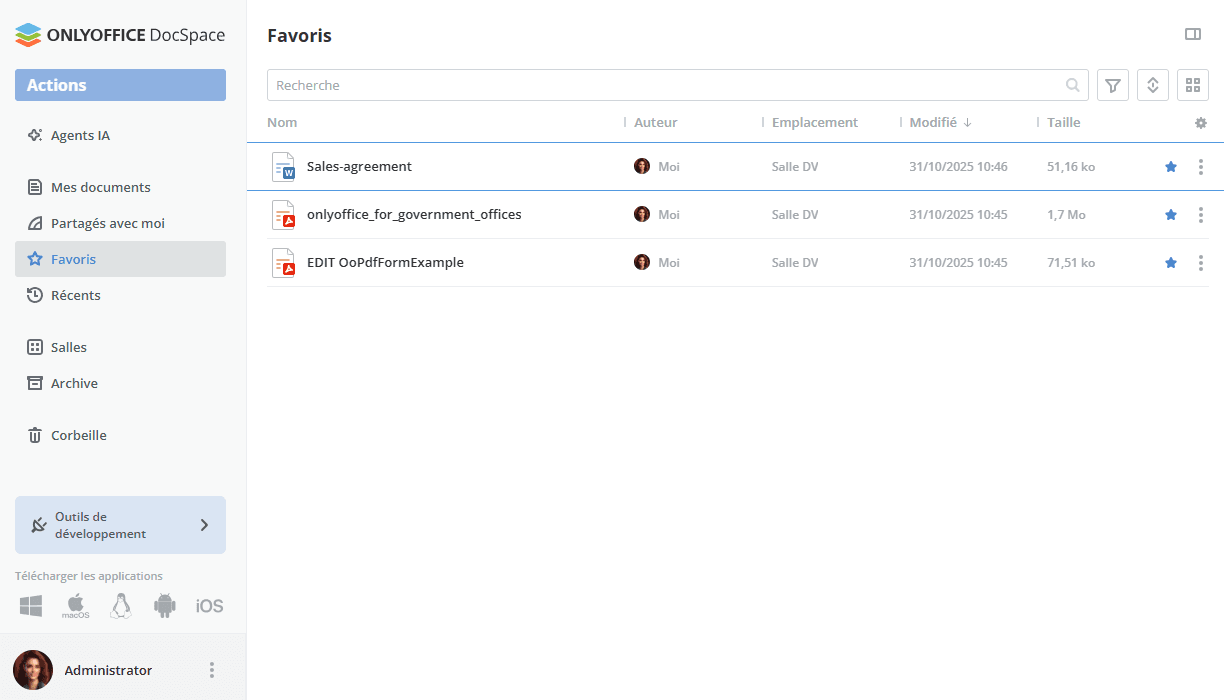Screen dimensions: 1224x700
Task: Click the Linux app download icon
Action: point(121,606)
